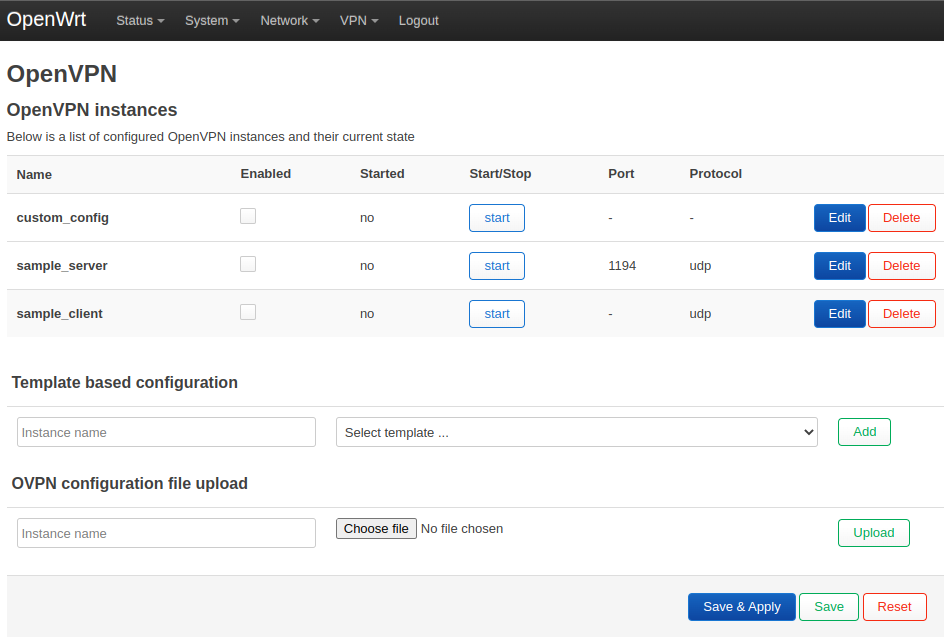This screenshot has height=637, width=944.
Task: Click Logout in the top bar
Action: (418, 20)
